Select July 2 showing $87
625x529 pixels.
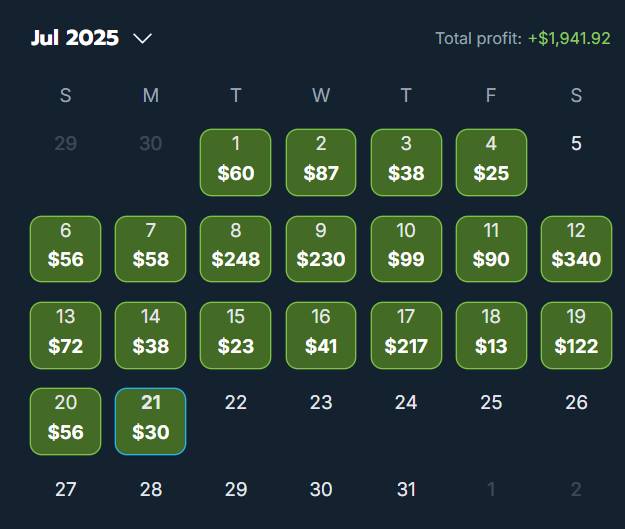click(321, 162)
